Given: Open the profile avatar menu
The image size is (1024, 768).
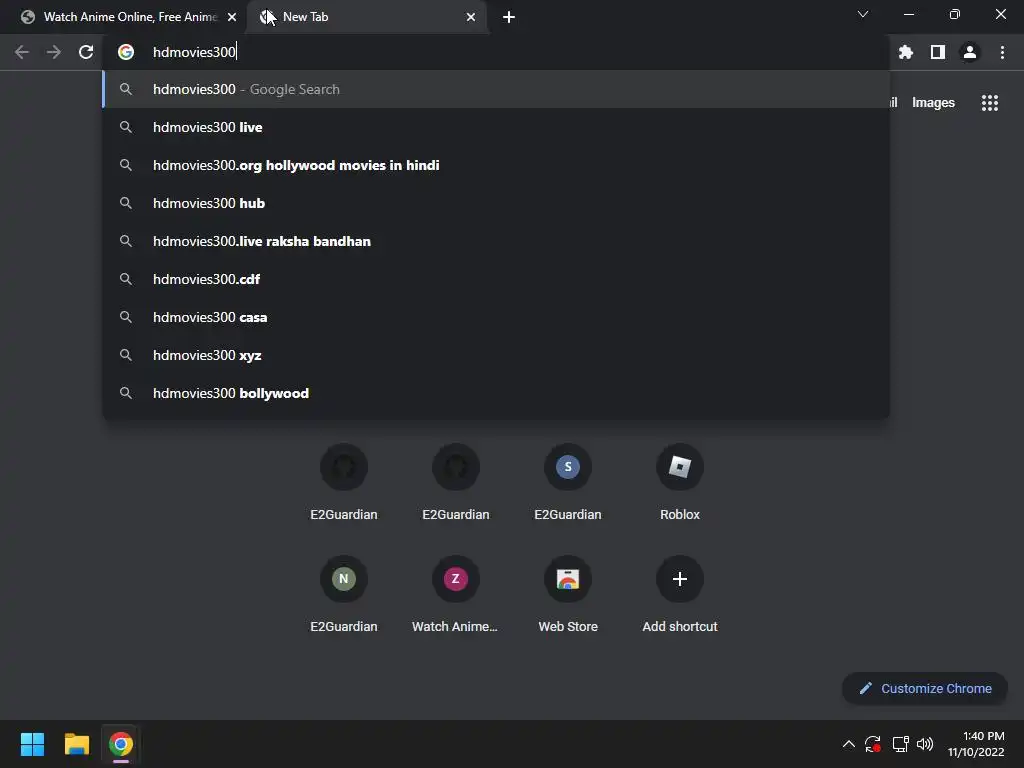Looking at the screenshot, I should 970,52.
